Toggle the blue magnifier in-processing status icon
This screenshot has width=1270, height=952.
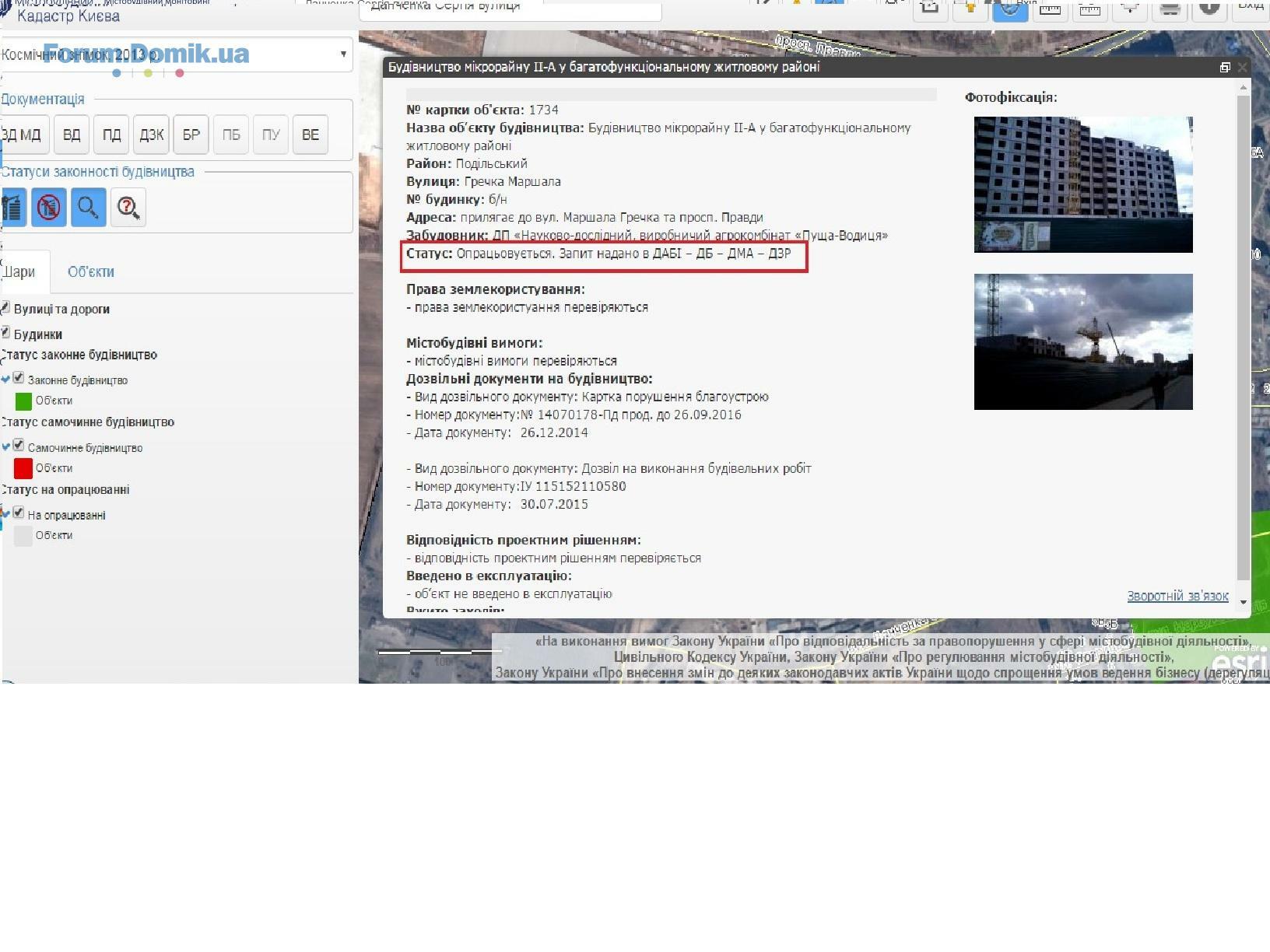(x=88, y=208)
